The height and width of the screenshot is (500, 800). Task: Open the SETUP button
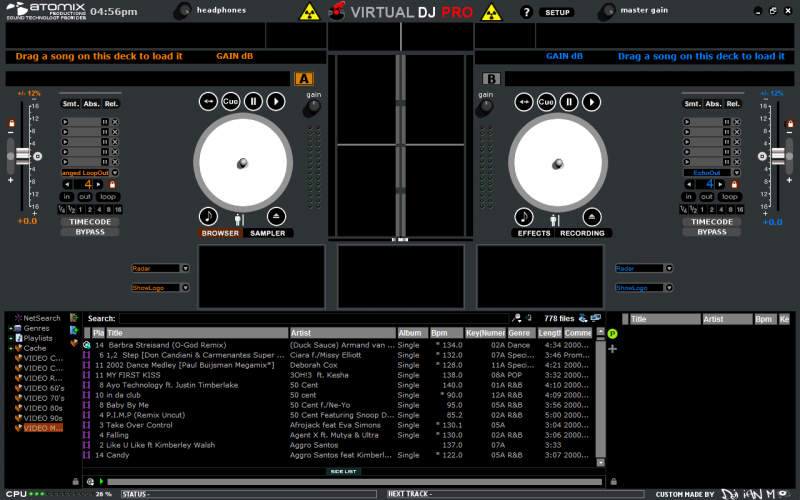pos(557,12)
